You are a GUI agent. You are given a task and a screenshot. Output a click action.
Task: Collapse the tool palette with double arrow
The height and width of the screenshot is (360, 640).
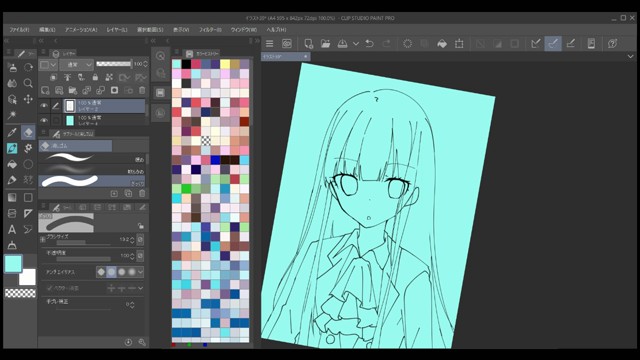7,41
